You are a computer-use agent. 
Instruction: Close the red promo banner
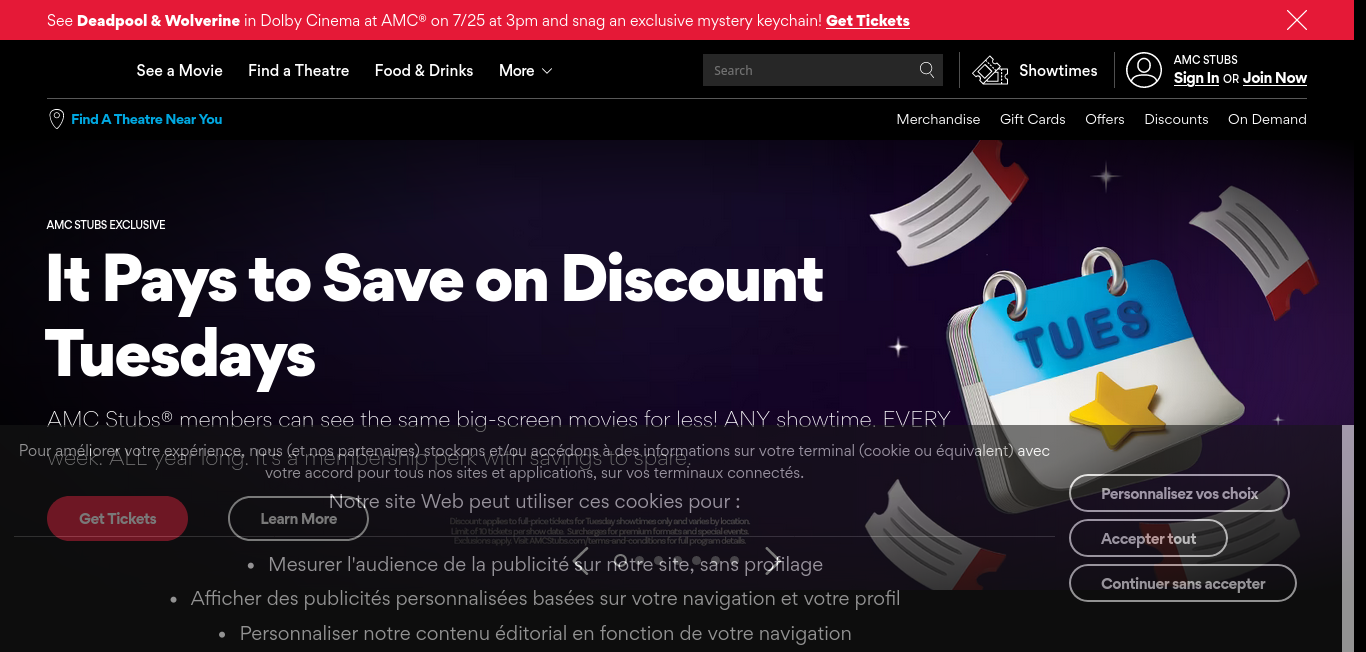point(1297,20)
